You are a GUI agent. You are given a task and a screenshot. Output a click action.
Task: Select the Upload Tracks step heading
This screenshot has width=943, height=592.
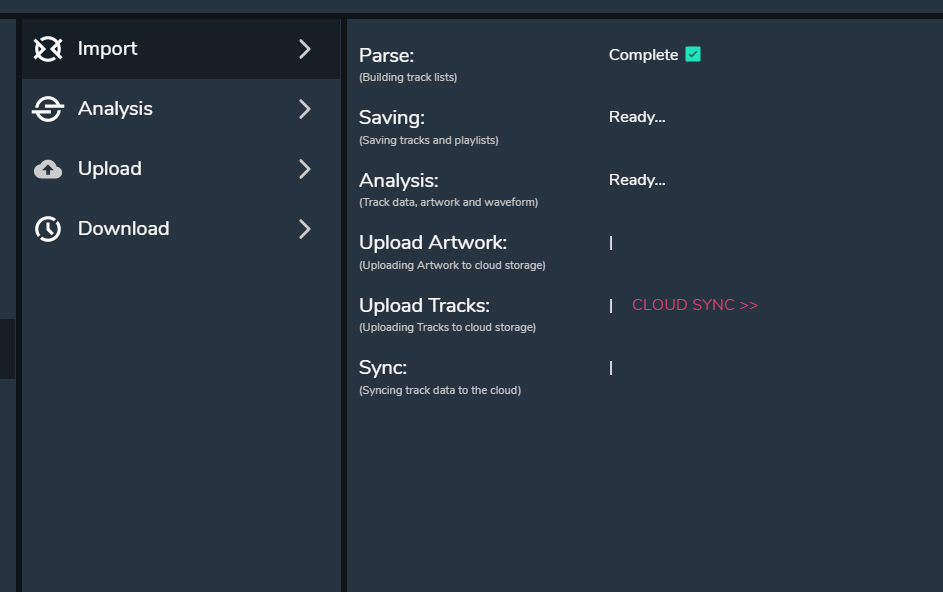click(x=424, y=305)
